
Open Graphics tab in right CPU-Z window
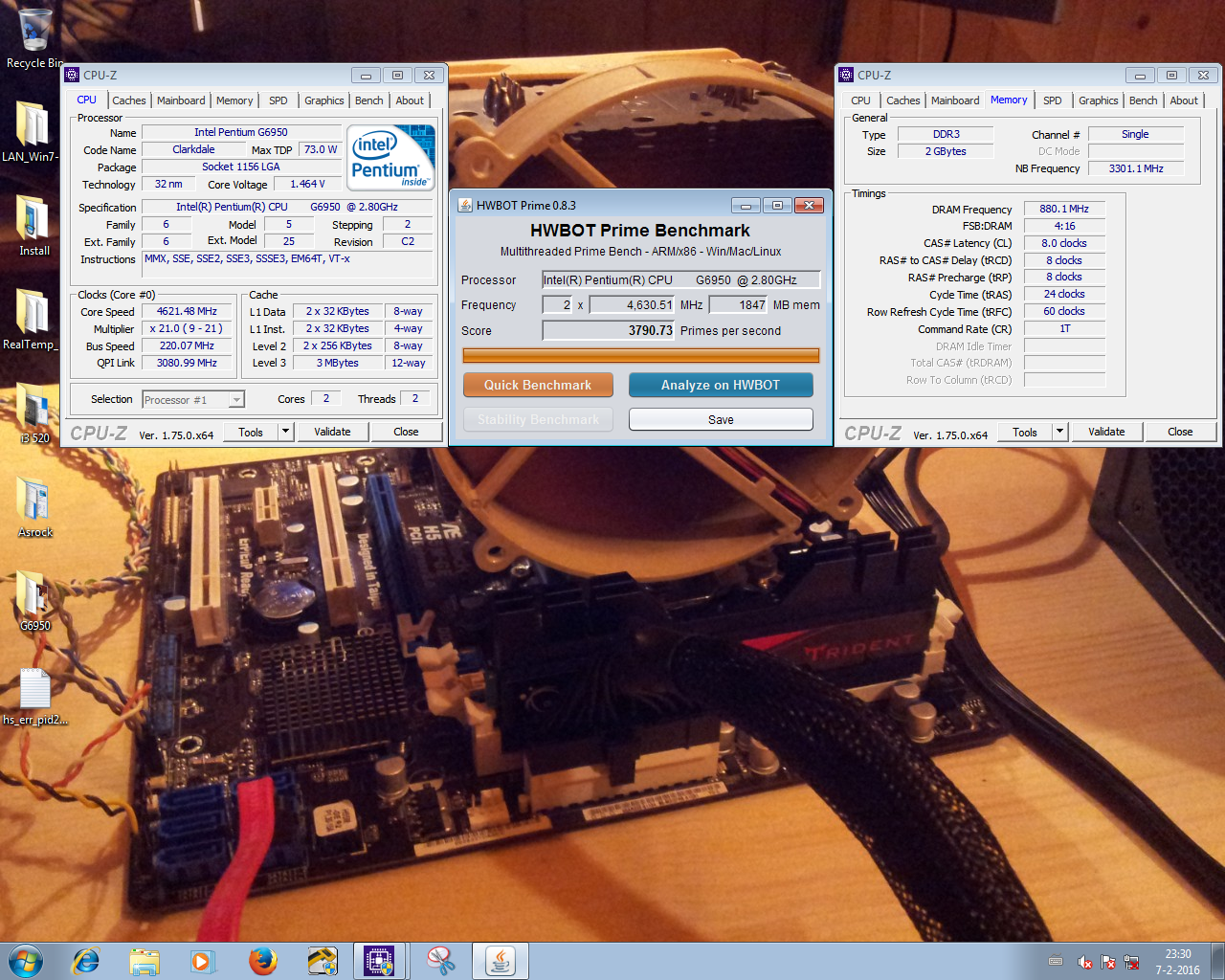coord(1099,100)
